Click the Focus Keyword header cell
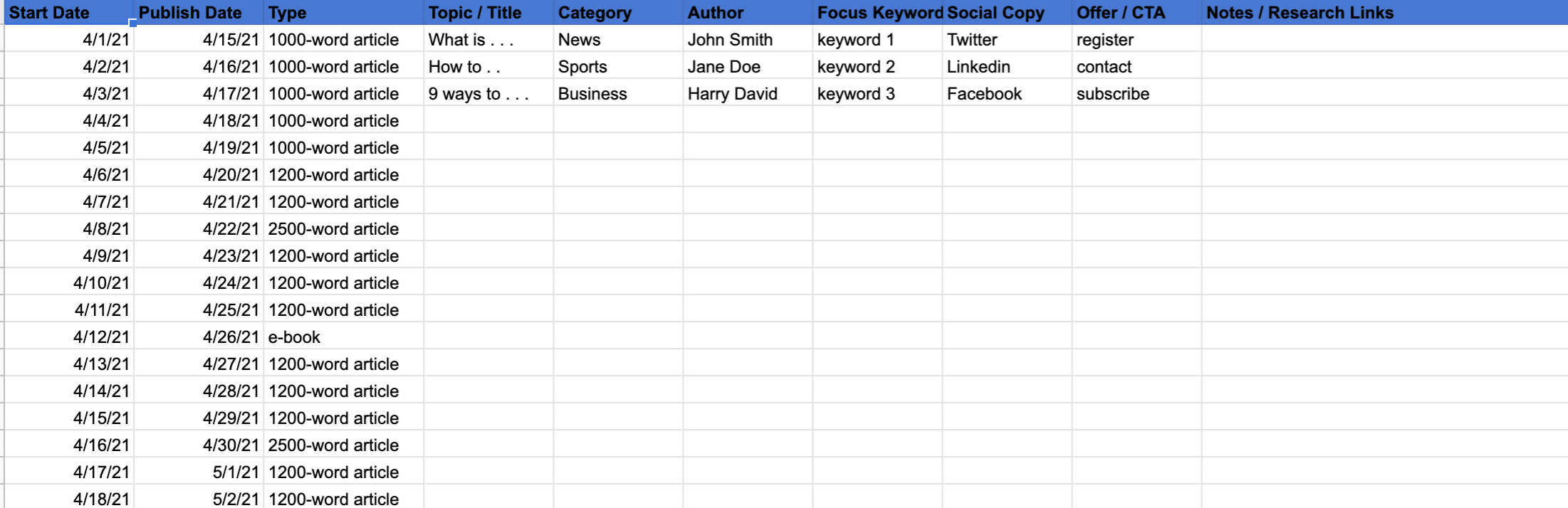The height and width of the screenshot is (508, 1568). 879,13
